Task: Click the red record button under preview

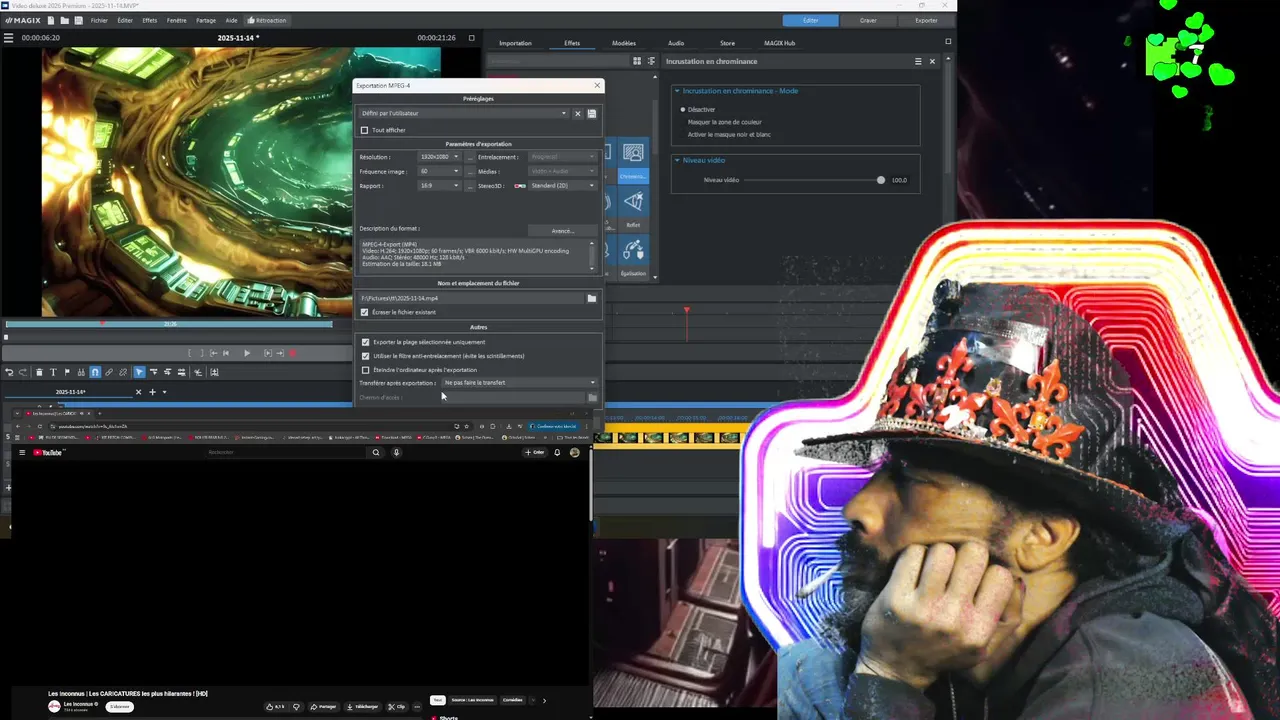Action: (x=293, y=353)
